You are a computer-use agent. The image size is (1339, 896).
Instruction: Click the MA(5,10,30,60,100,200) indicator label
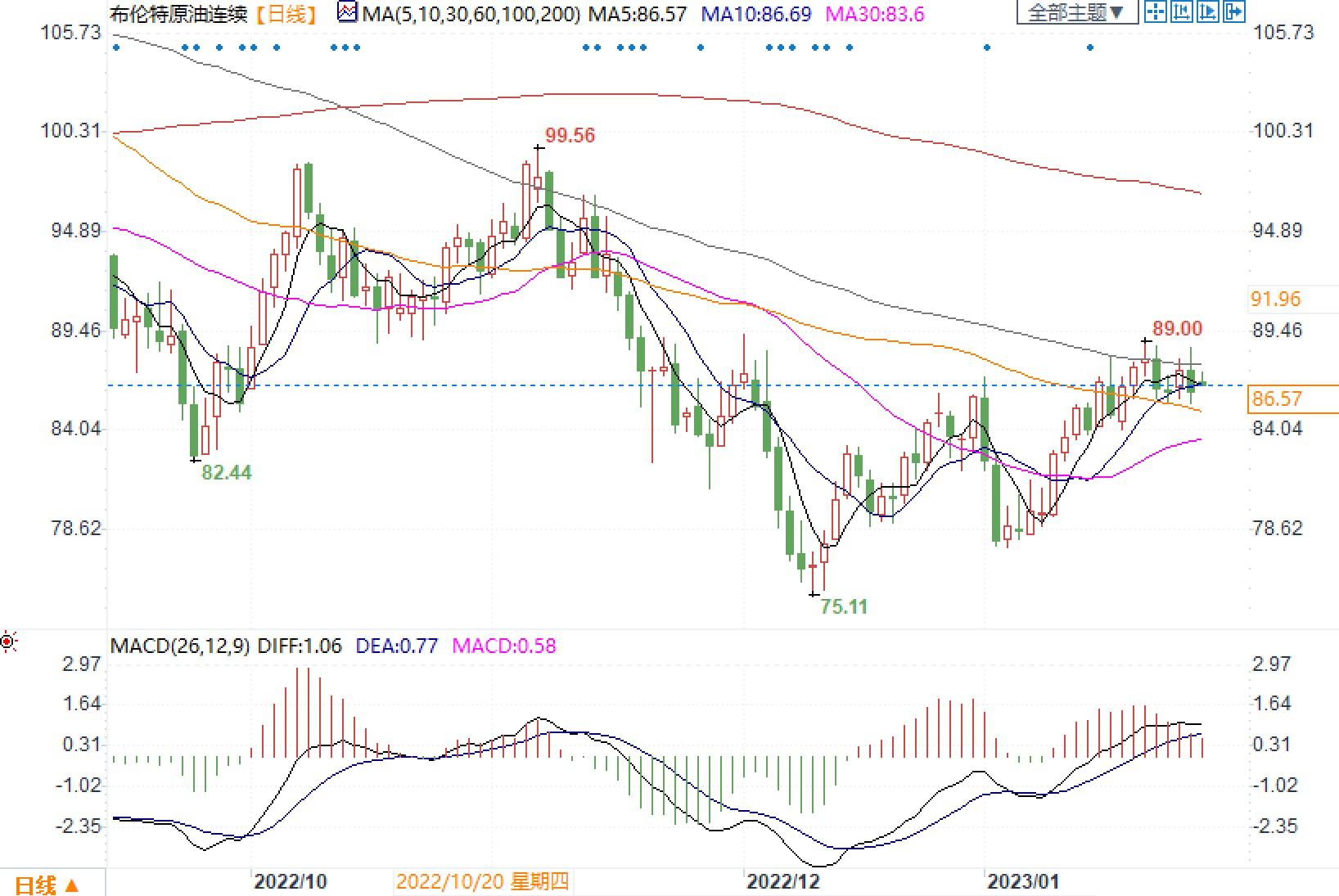click(x=471, y=13)
